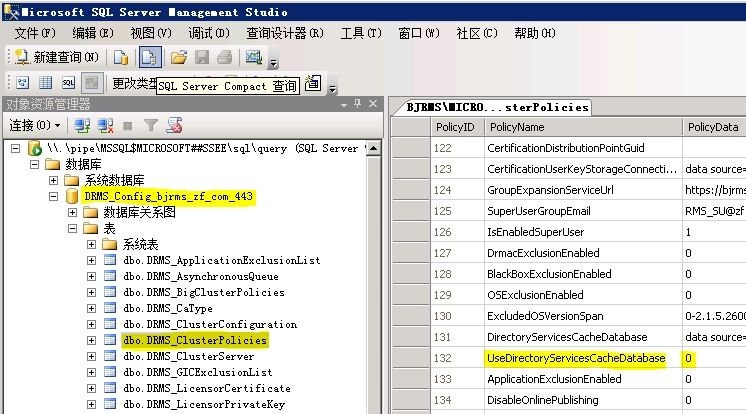This screenshot has width=746, height=414.
Task: Click the highlighted SQL Server Compact query icon
Action: (x=150, y=58)
